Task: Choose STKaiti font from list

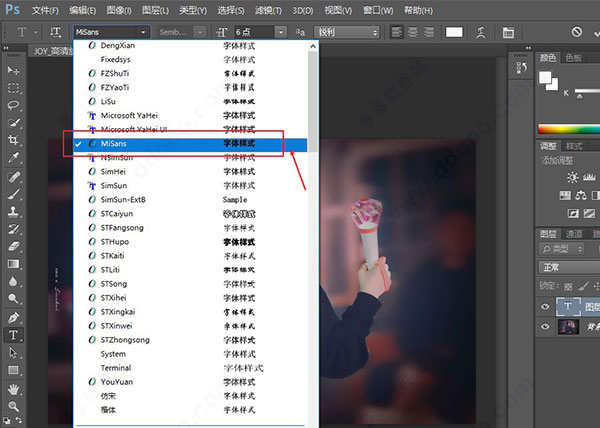Action: pos(190,255)
